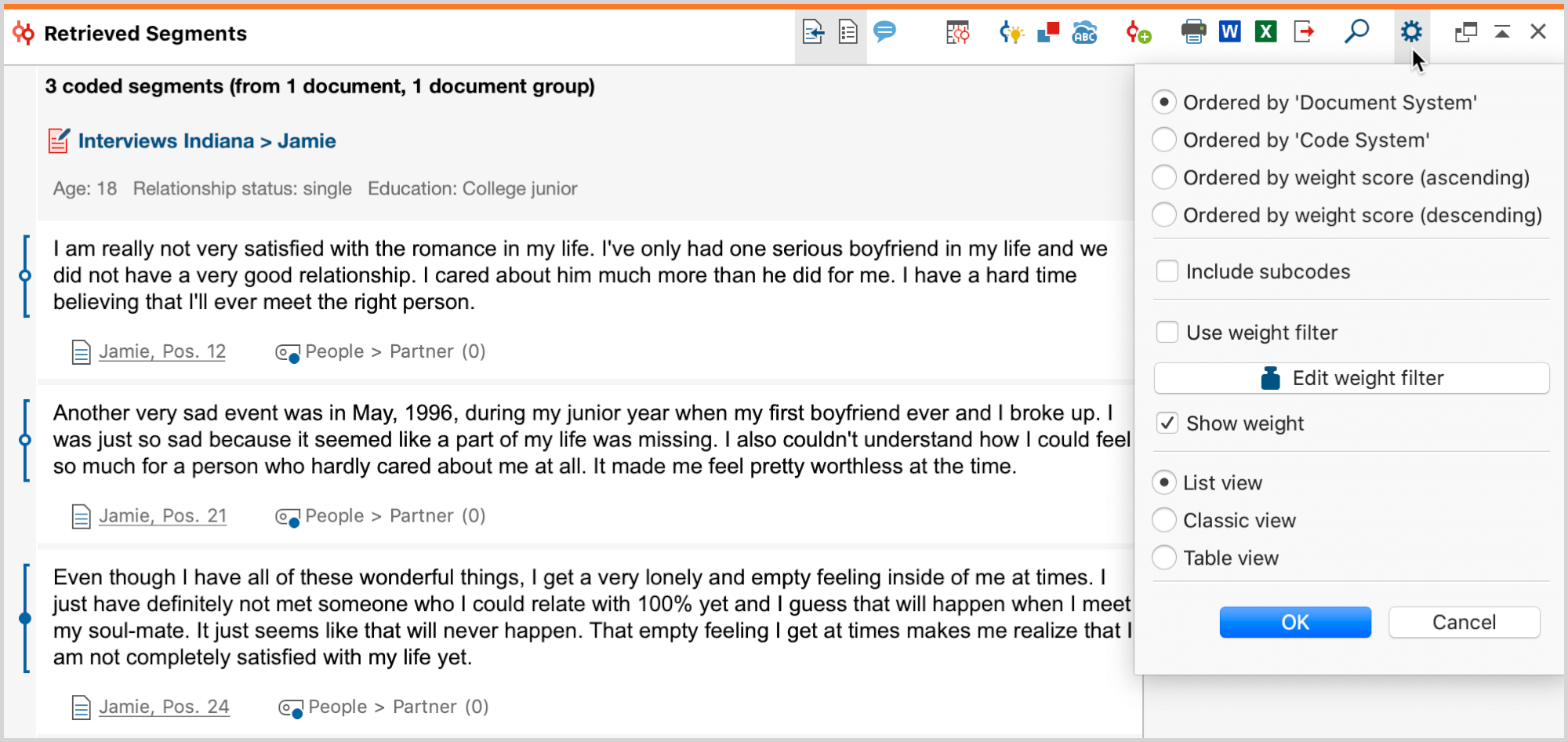Click the code with new code icon
The width and height of the screenshot is (1568, 742).
coord(1138,32)
